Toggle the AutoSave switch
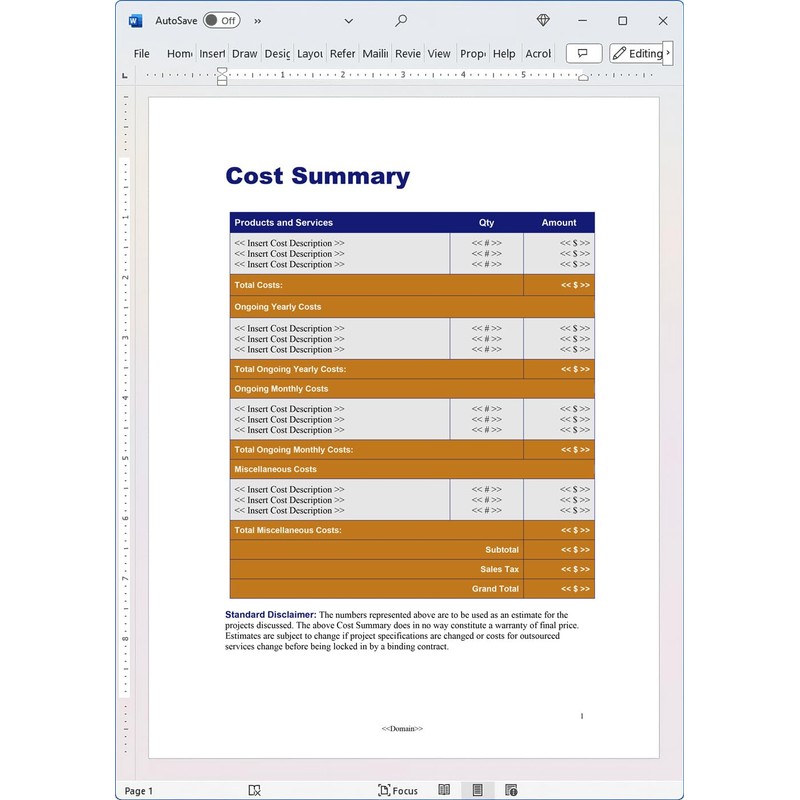The width and height of the screenshot is (800, 800). pyautogui.click(x=221, y=20)
